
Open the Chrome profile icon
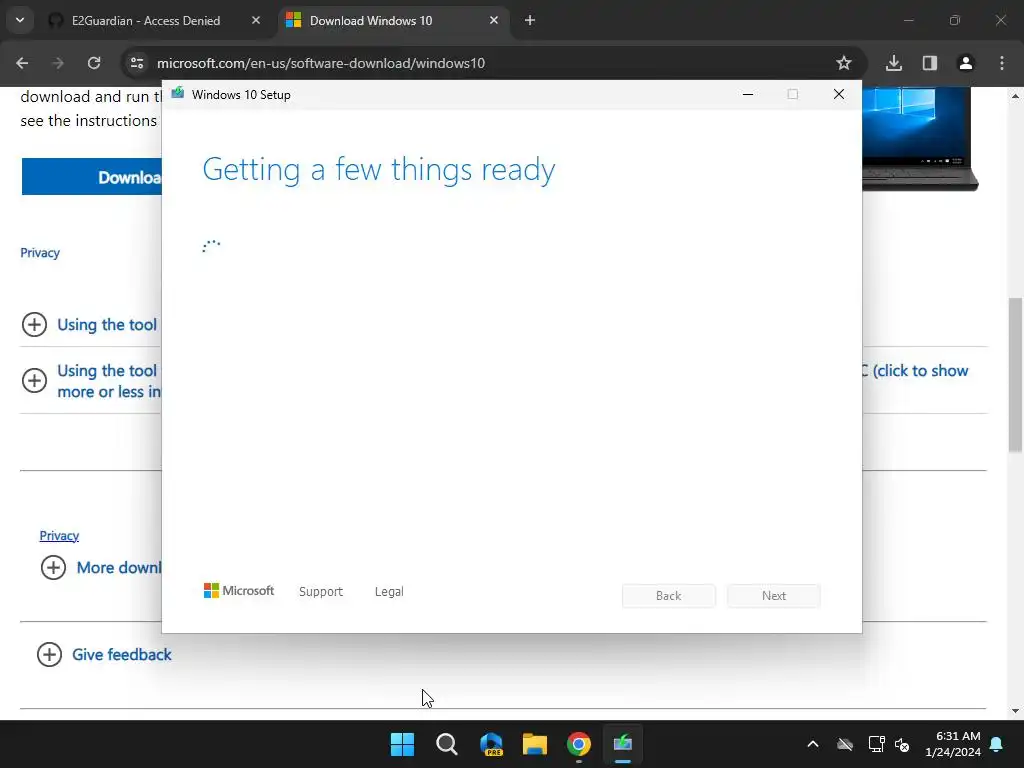click(966, 63)
